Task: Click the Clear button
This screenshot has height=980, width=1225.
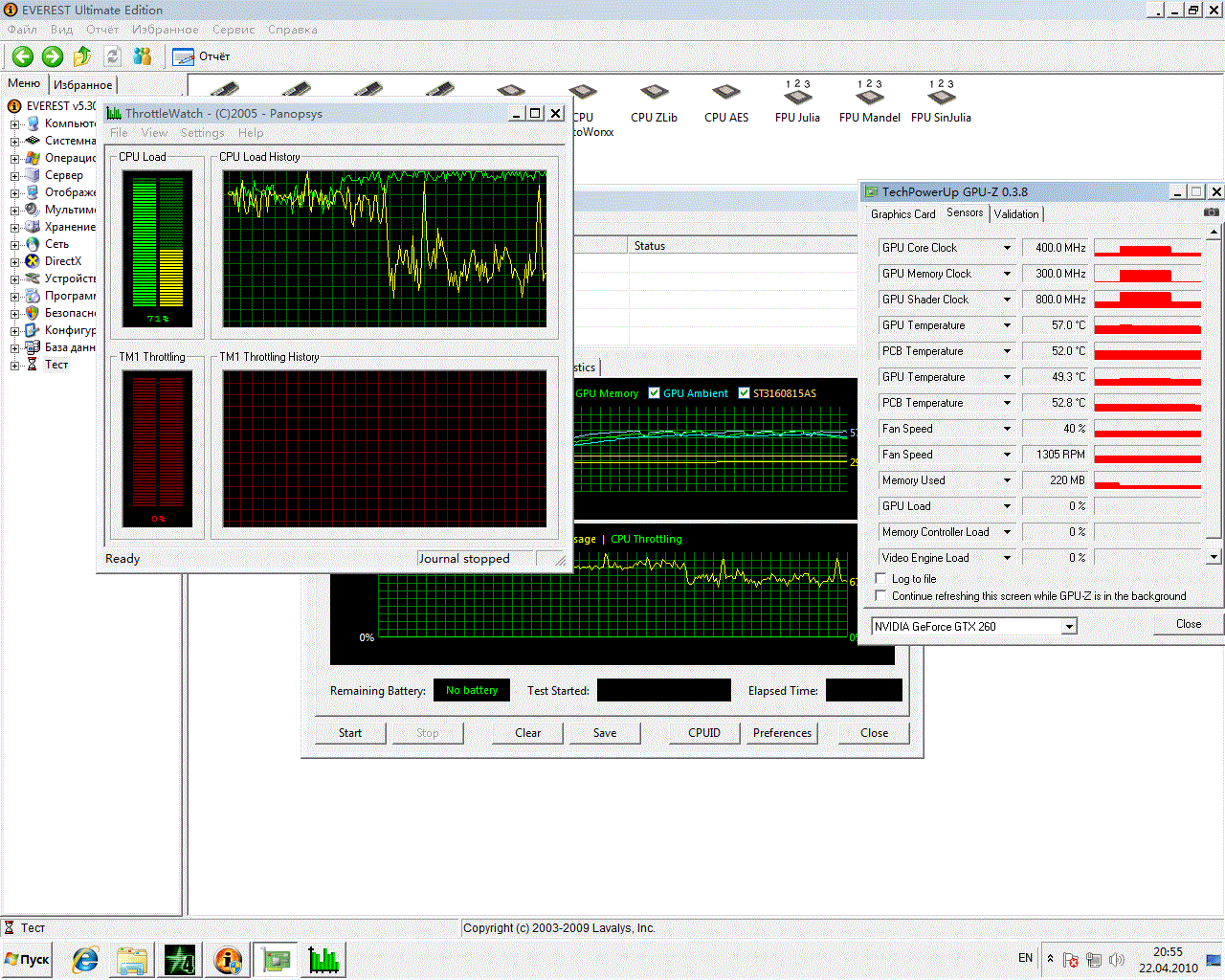Action: pyautogui.click(x=528, y=733)
